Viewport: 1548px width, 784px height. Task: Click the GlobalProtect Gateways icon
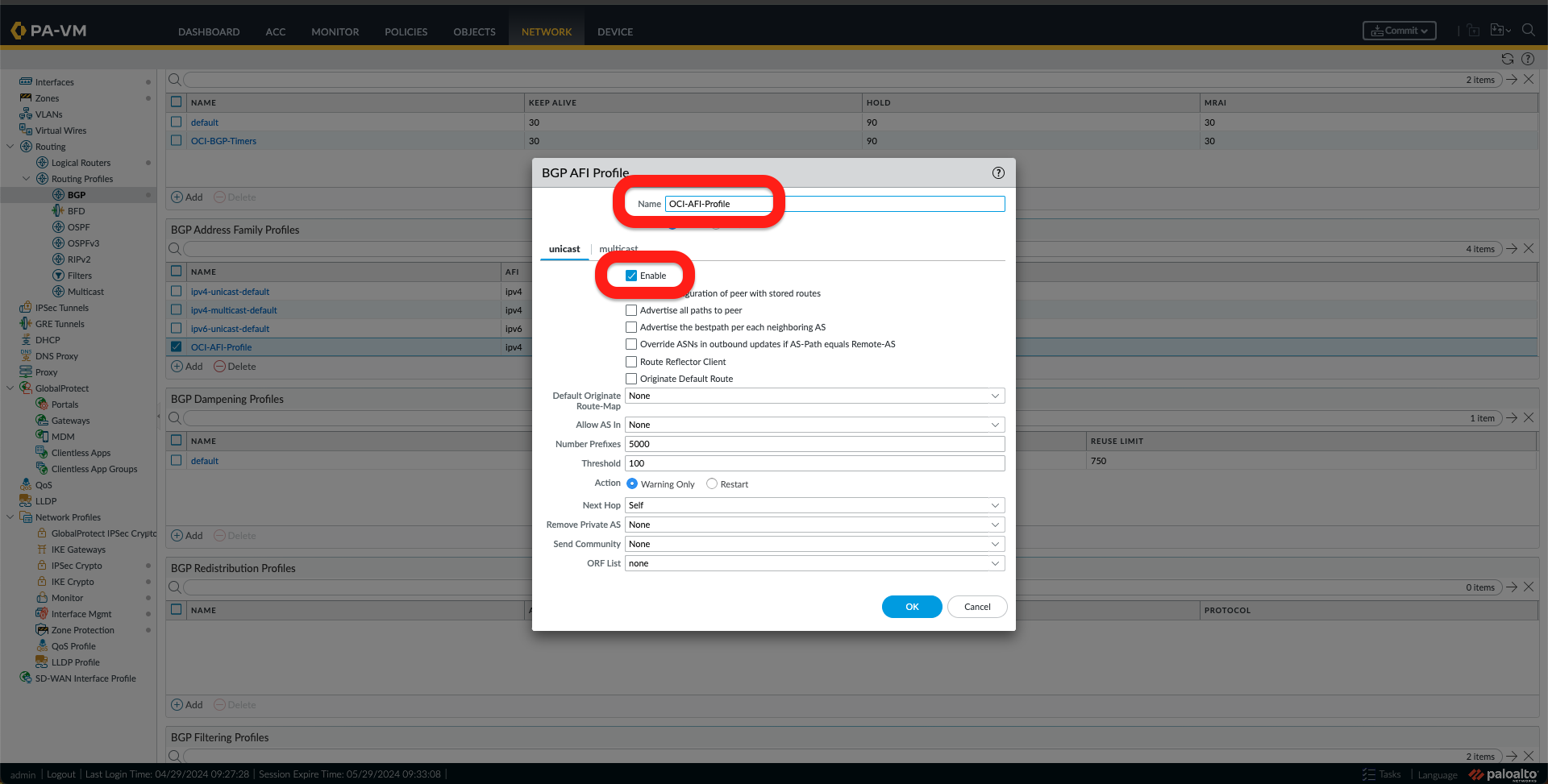pos(42,421)
